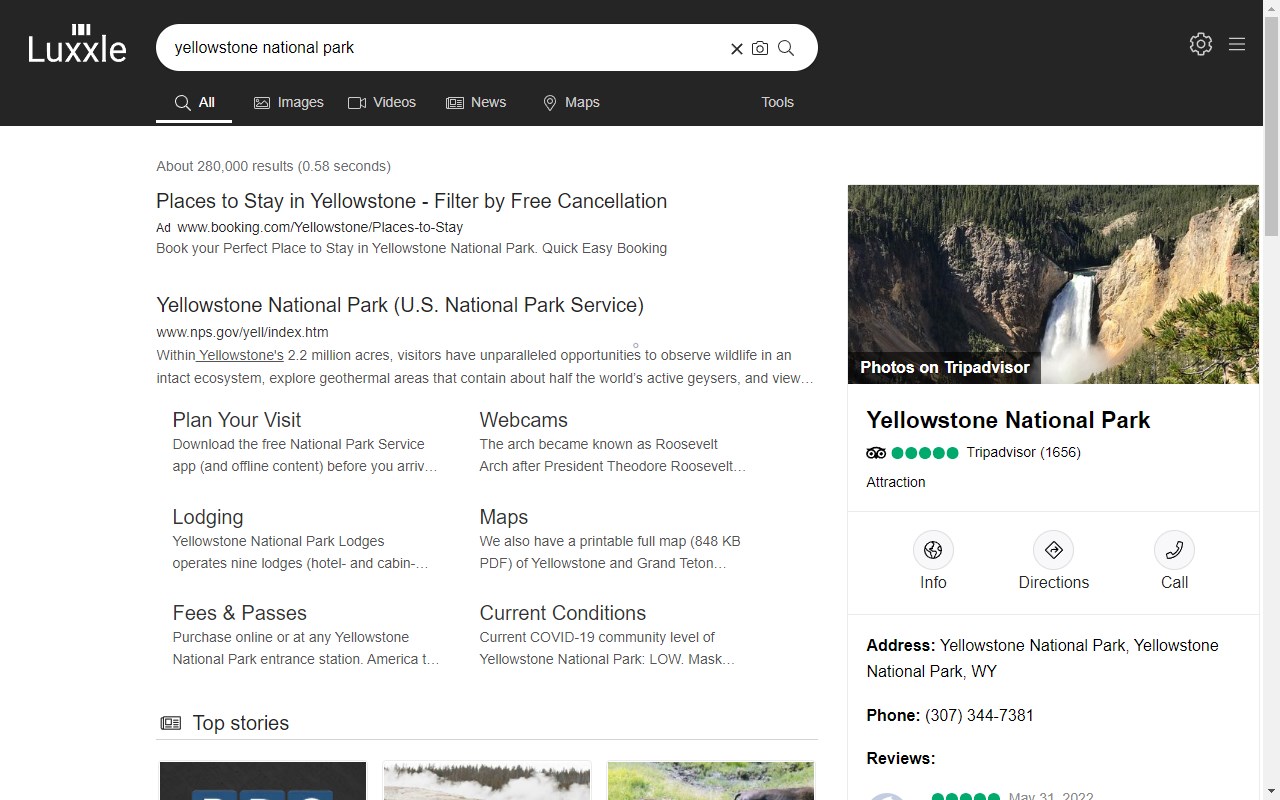Click Photos on Tripadvisor label
The width and height of the screenshot is (1280, 800).
pyautogui.click(x=944, y=367)
